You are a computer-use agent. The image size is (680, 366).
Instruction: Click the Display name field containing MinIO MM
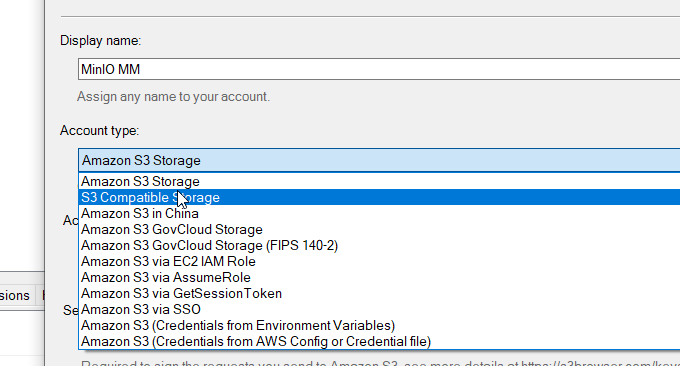coord(379,69)
